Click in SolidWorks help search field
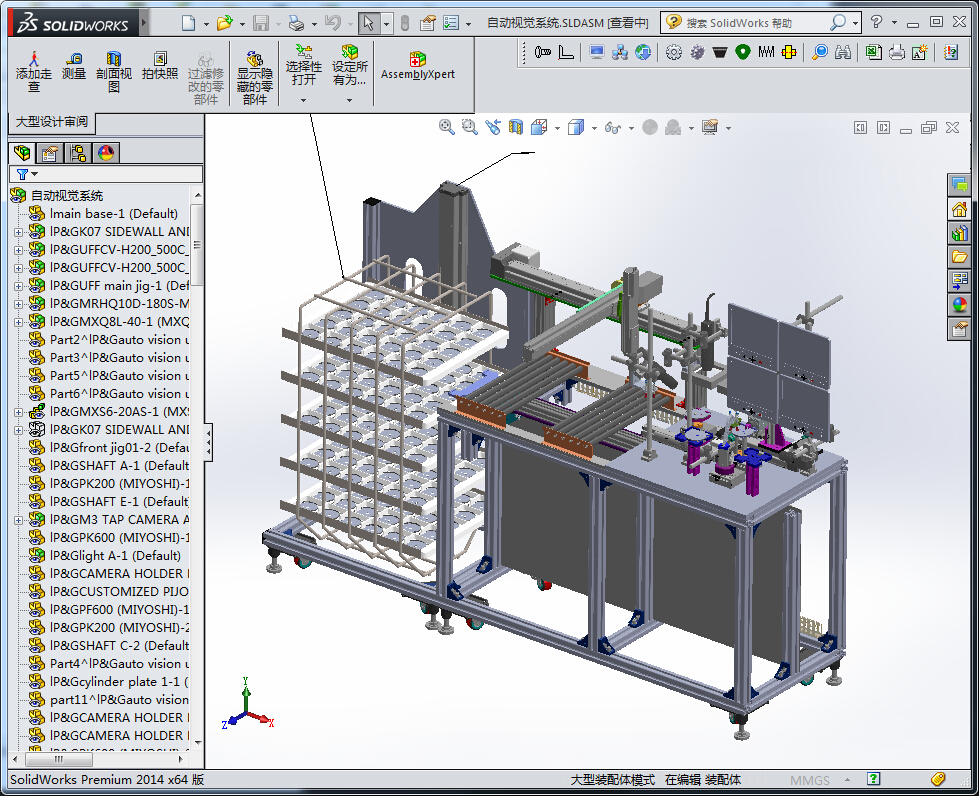The image size is (979, 796). [754, 23]
